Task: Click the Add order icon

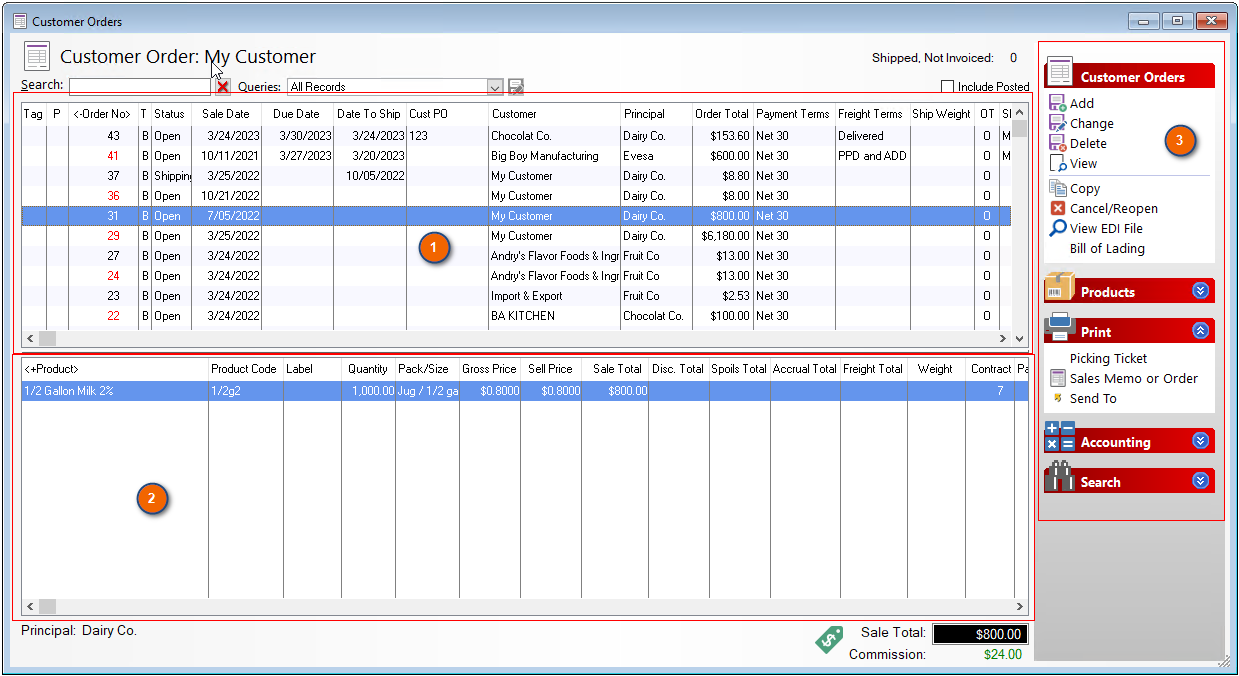Action: (x=1057, y=103)
